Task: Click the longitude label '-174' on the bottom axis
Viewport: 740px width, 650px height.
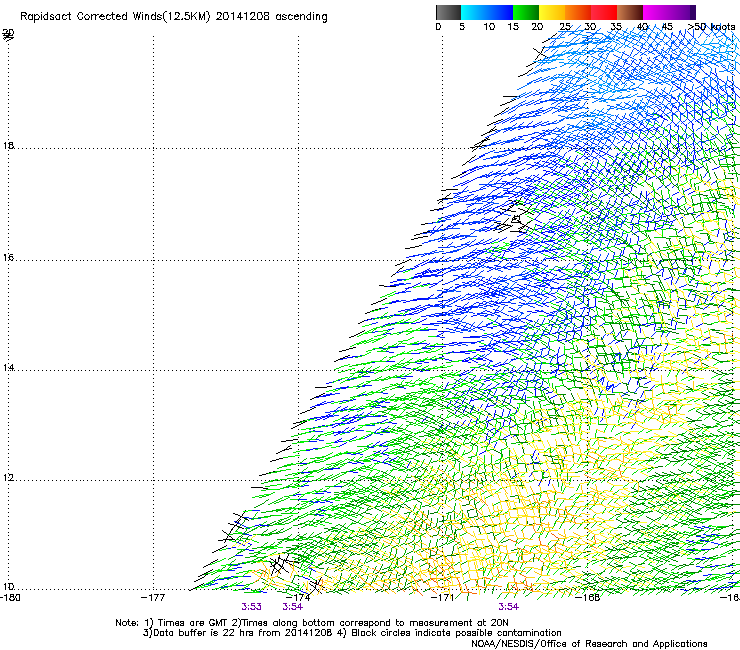Action: coord(298,597)
